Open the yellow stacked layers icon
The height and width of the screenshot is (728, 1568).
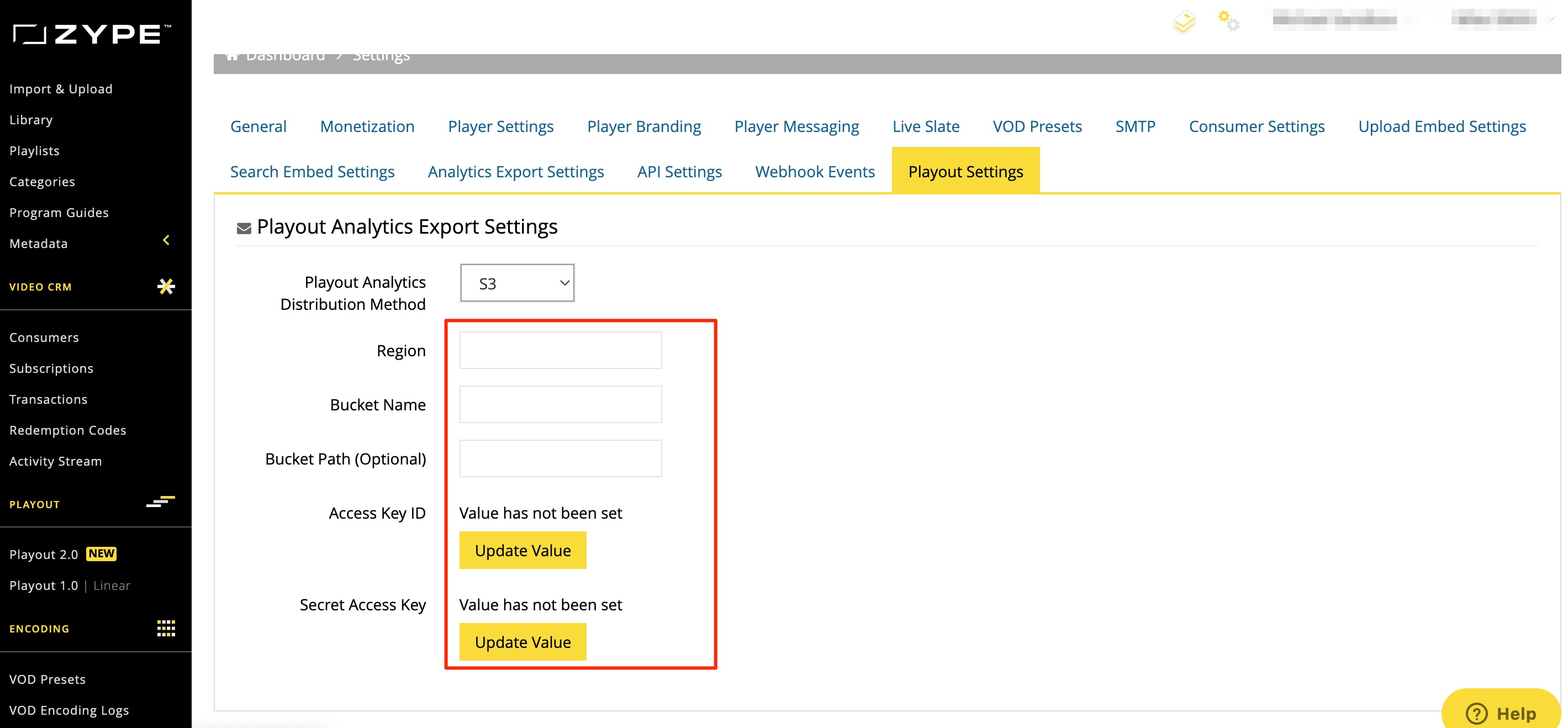1184,22
